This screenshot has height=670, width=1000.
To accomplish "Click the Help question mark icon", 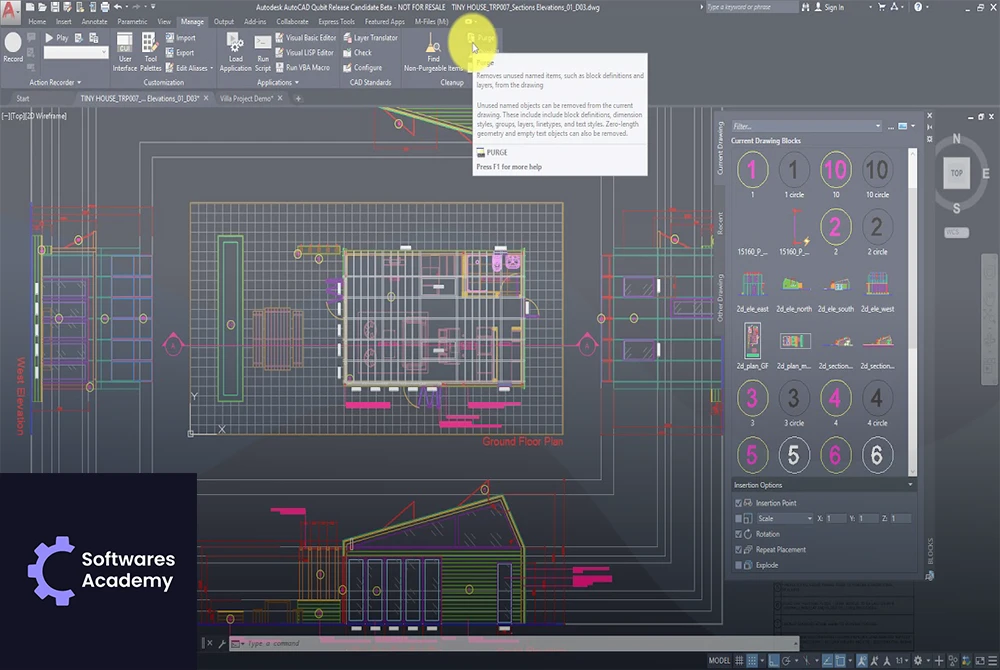I will pos(918,7).
